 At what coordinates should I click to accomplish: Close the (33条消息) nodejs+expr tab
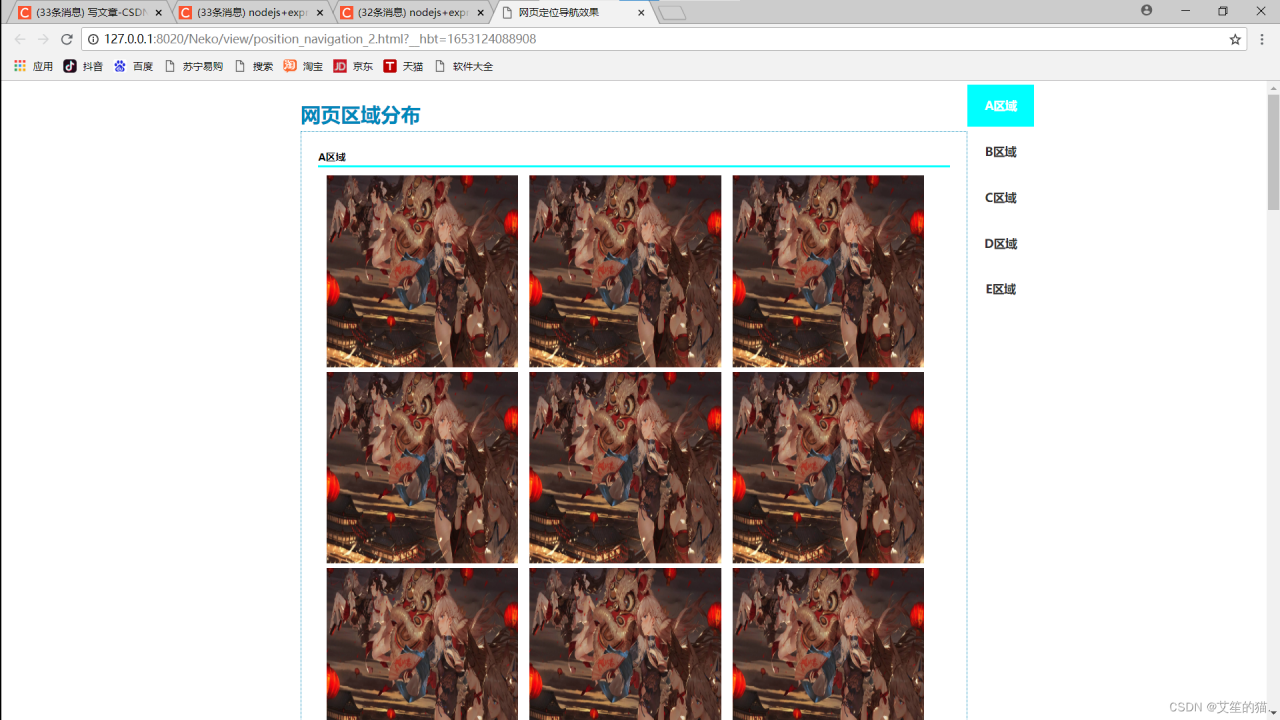click(x=319, y=12)
